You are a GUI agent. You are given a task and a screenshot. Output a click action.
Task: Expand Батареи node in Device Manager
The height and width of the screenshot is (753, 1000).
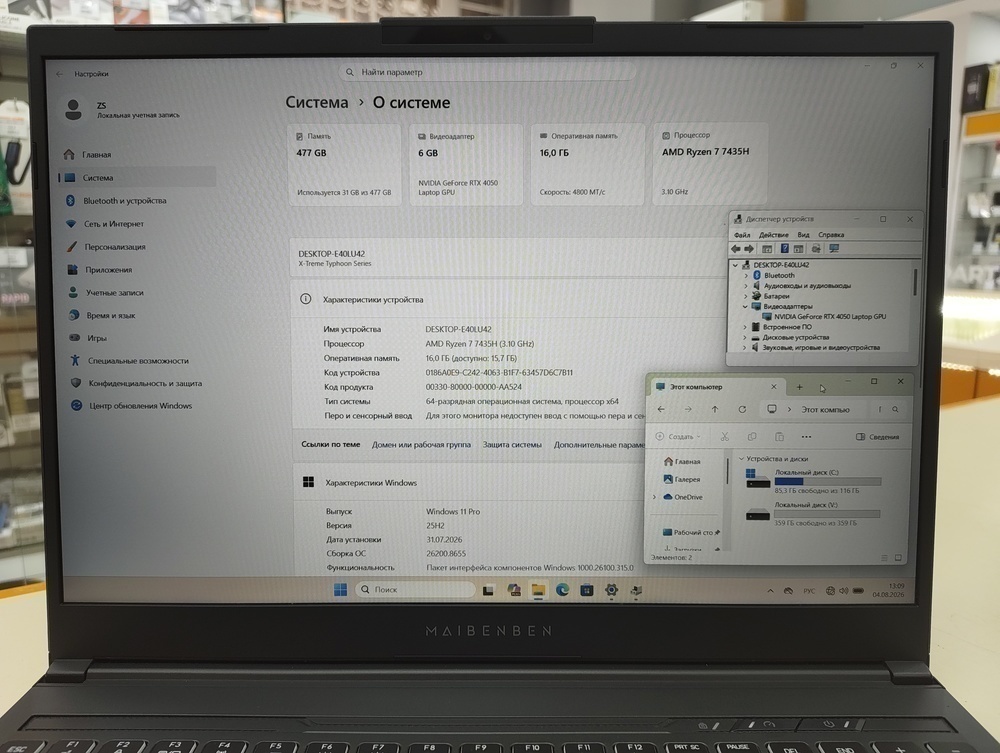[746, 296]
